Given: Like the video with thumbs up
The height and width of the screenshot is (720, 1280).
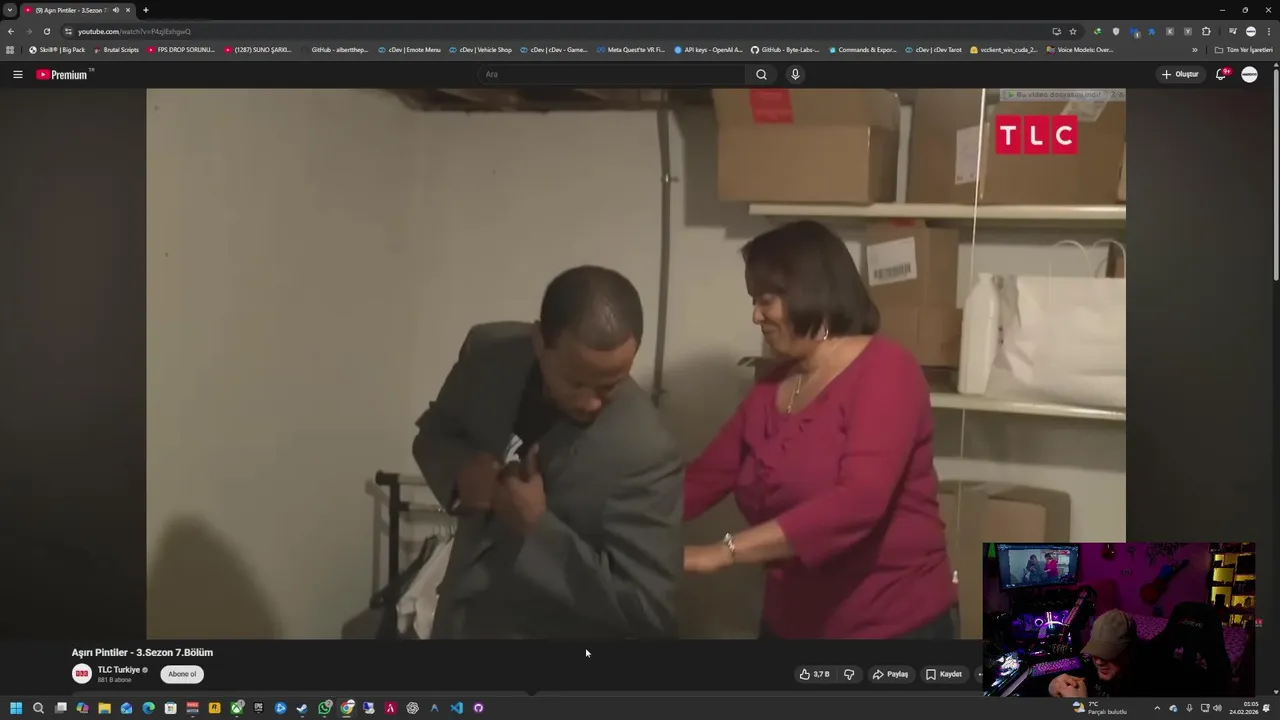Looking at the screenshot, I should click(815, 674).
